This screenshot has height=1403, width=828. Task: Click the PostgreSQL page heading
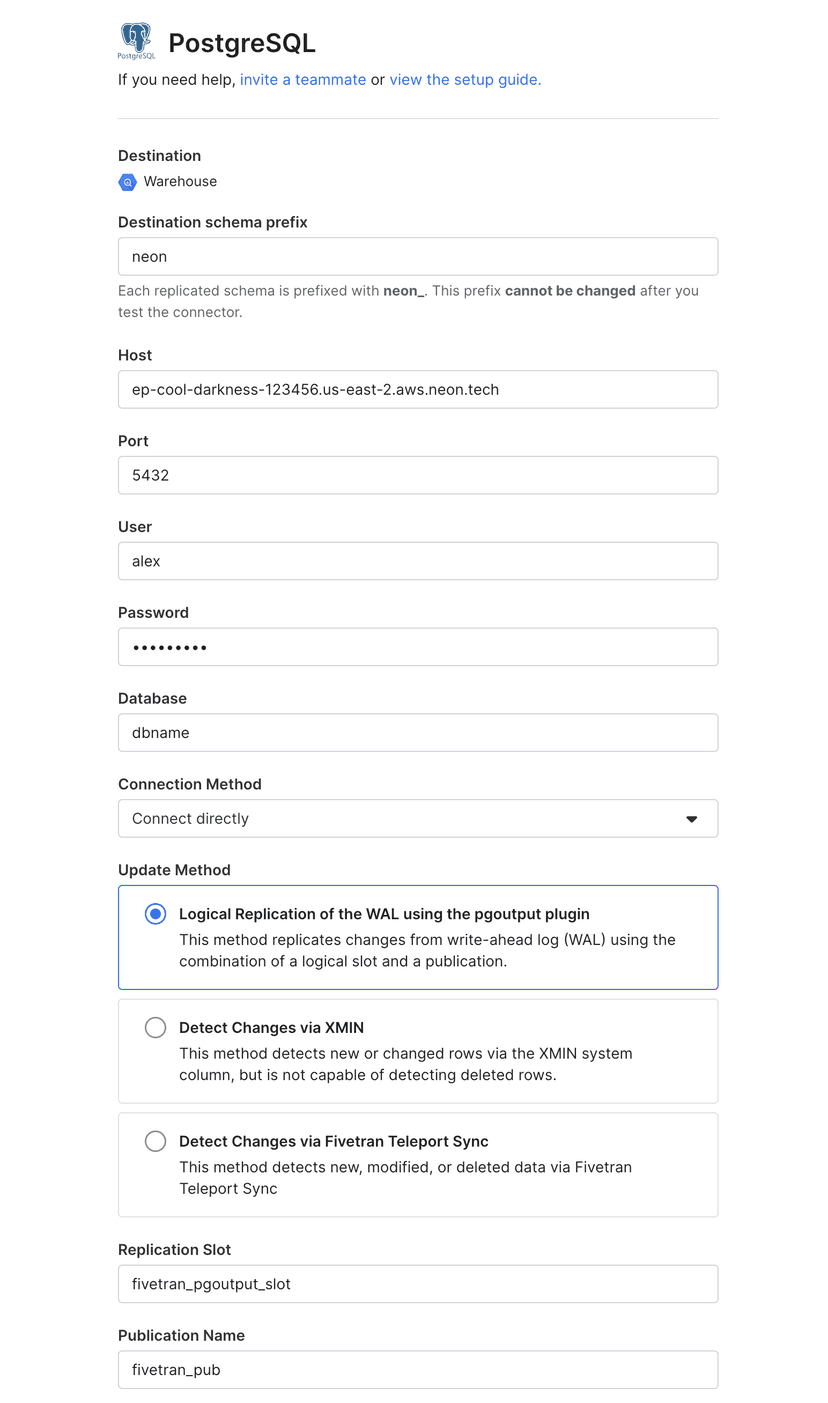tap(242, 43)
